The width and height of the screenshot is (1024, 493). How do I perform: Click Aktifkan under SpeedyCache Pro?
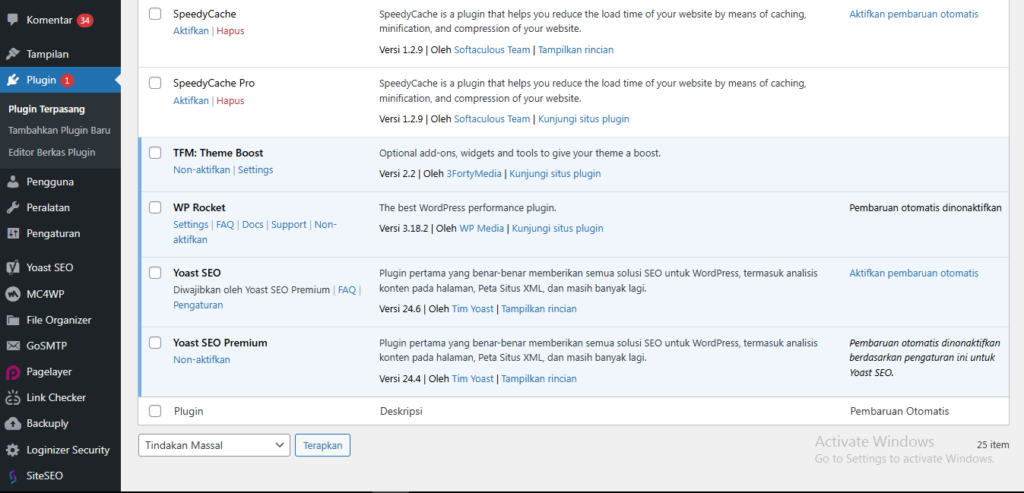tap(191, 101)
